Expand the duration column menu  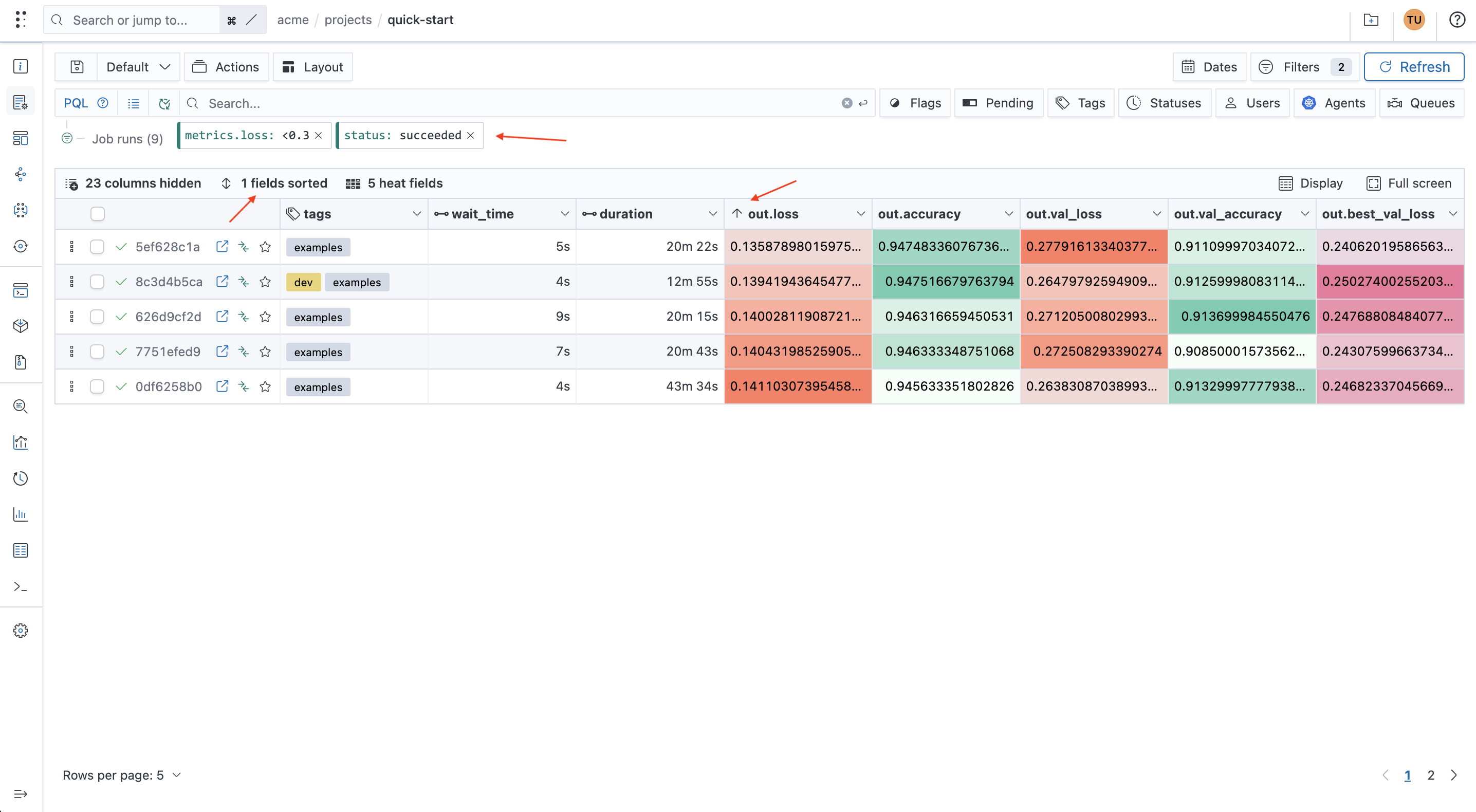tap(713, 214)
